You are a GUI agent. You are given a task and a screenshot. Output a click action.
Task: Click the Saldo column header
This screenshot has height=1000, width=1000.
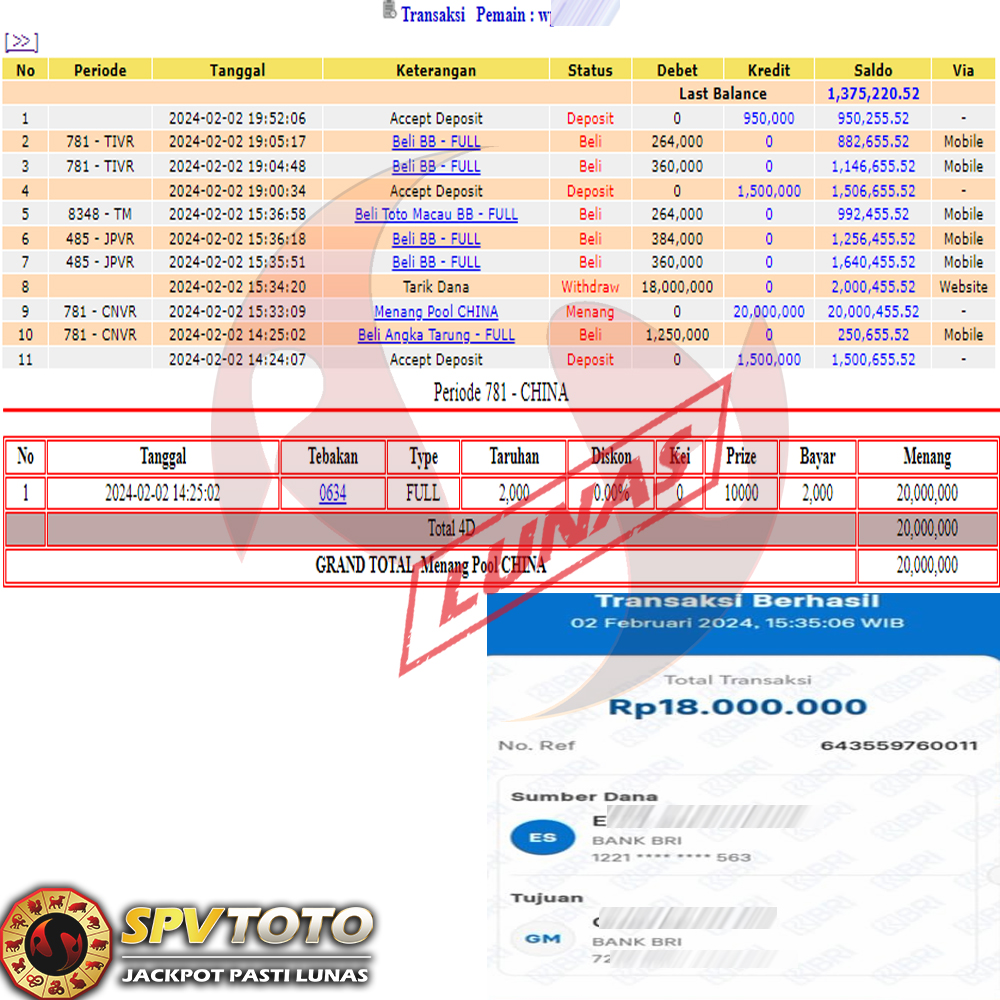pyautogui.click(x=872, y=70)
